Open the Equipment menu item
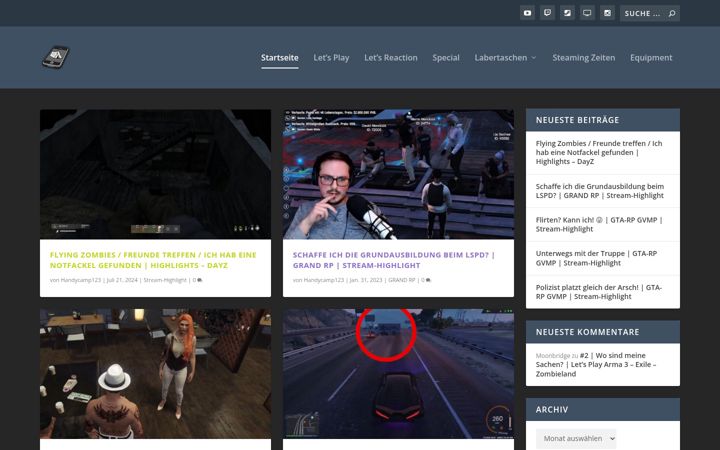 click(651, 57)
